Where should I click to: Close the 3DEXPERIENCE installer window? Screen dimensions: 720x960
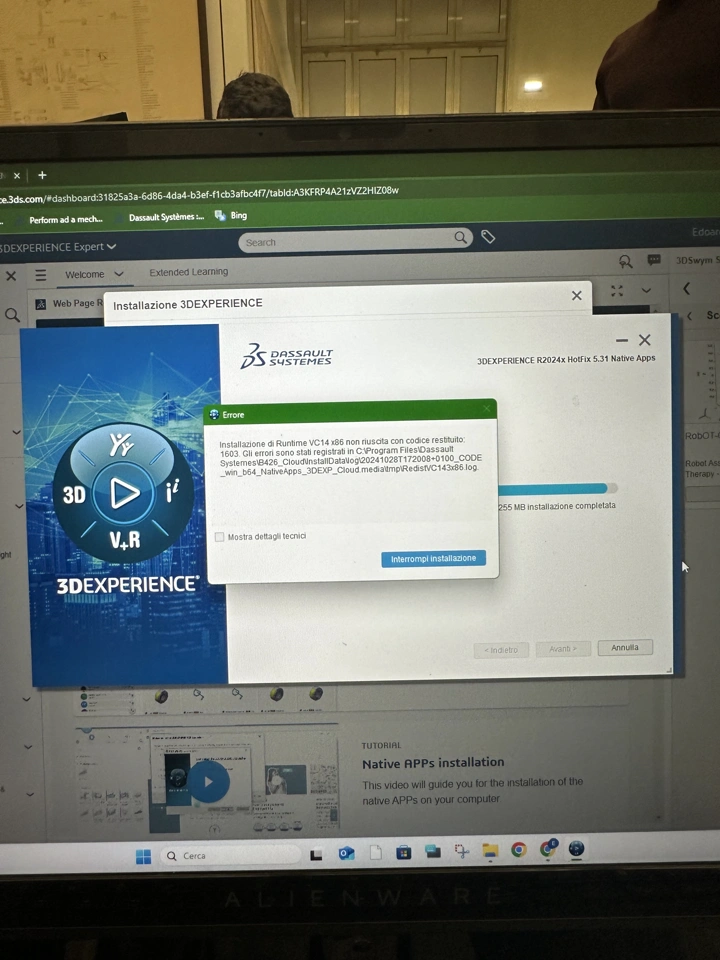645,340
